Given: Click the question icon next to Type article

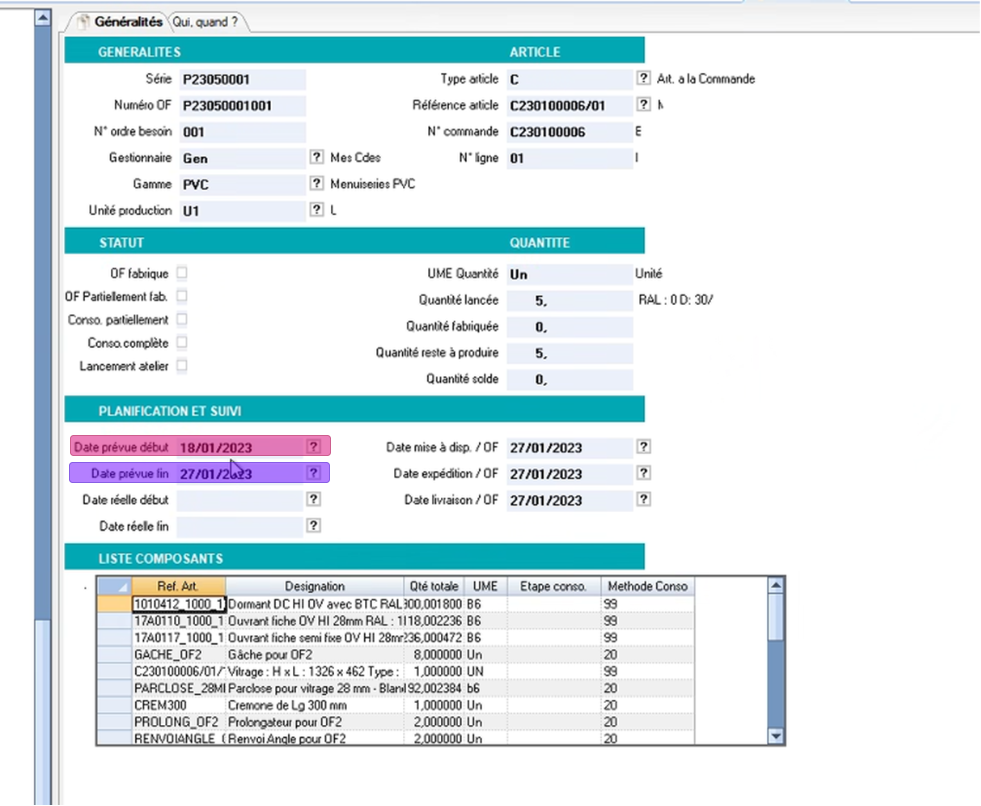Looking at the screenshot, I should click(x=643, y=79).
